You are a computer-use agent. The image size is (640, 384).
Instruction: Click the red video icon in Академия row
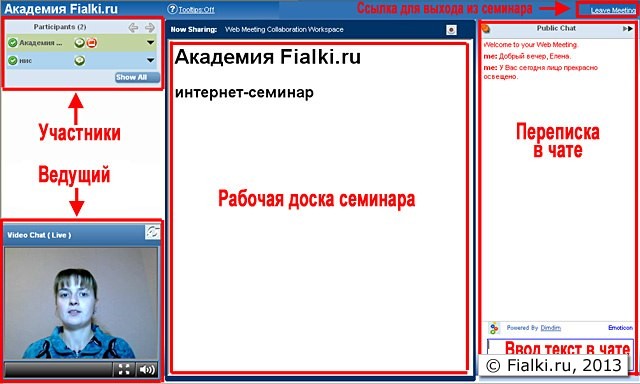(92, 42)
